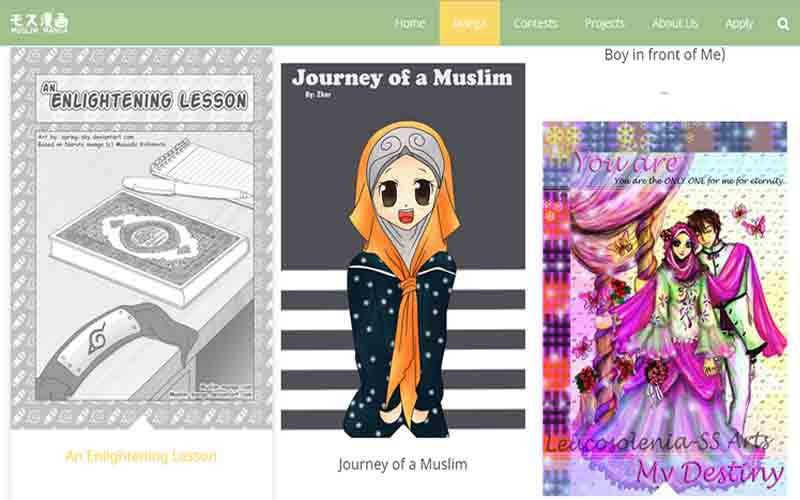800x500 pixels.
Task: Open the Contests page
Action: pyautogui.click(x=535, y=23)
